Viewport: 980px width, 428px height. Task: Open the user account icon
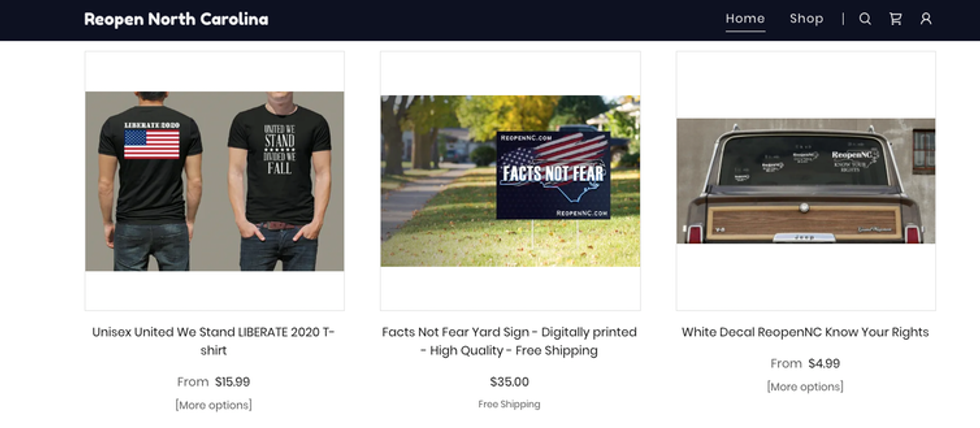pyautogui.click(x=926, y=19)
